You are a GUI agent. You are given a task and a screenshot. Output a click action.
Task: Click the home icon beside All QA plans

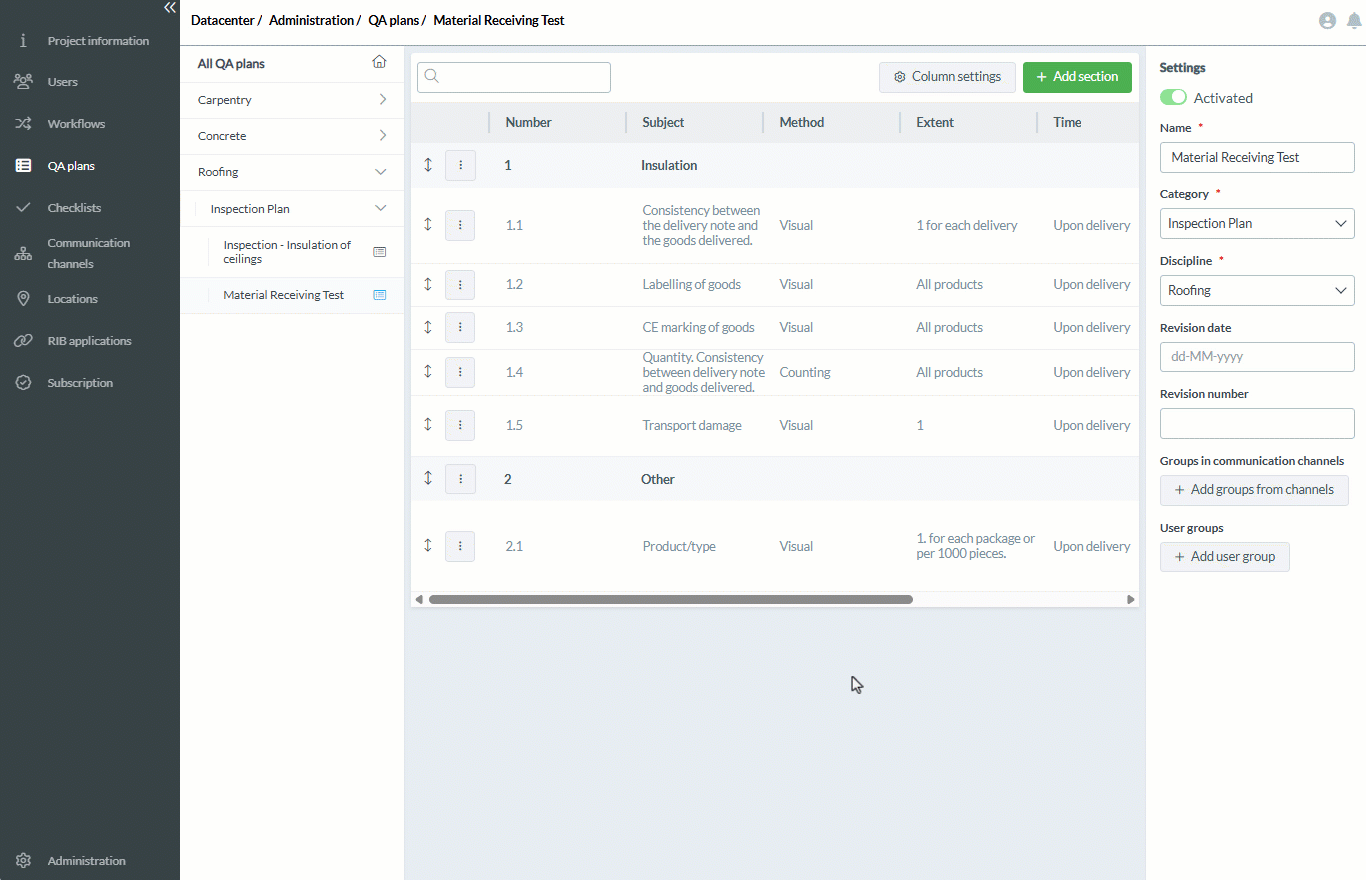tap(379, 63)
